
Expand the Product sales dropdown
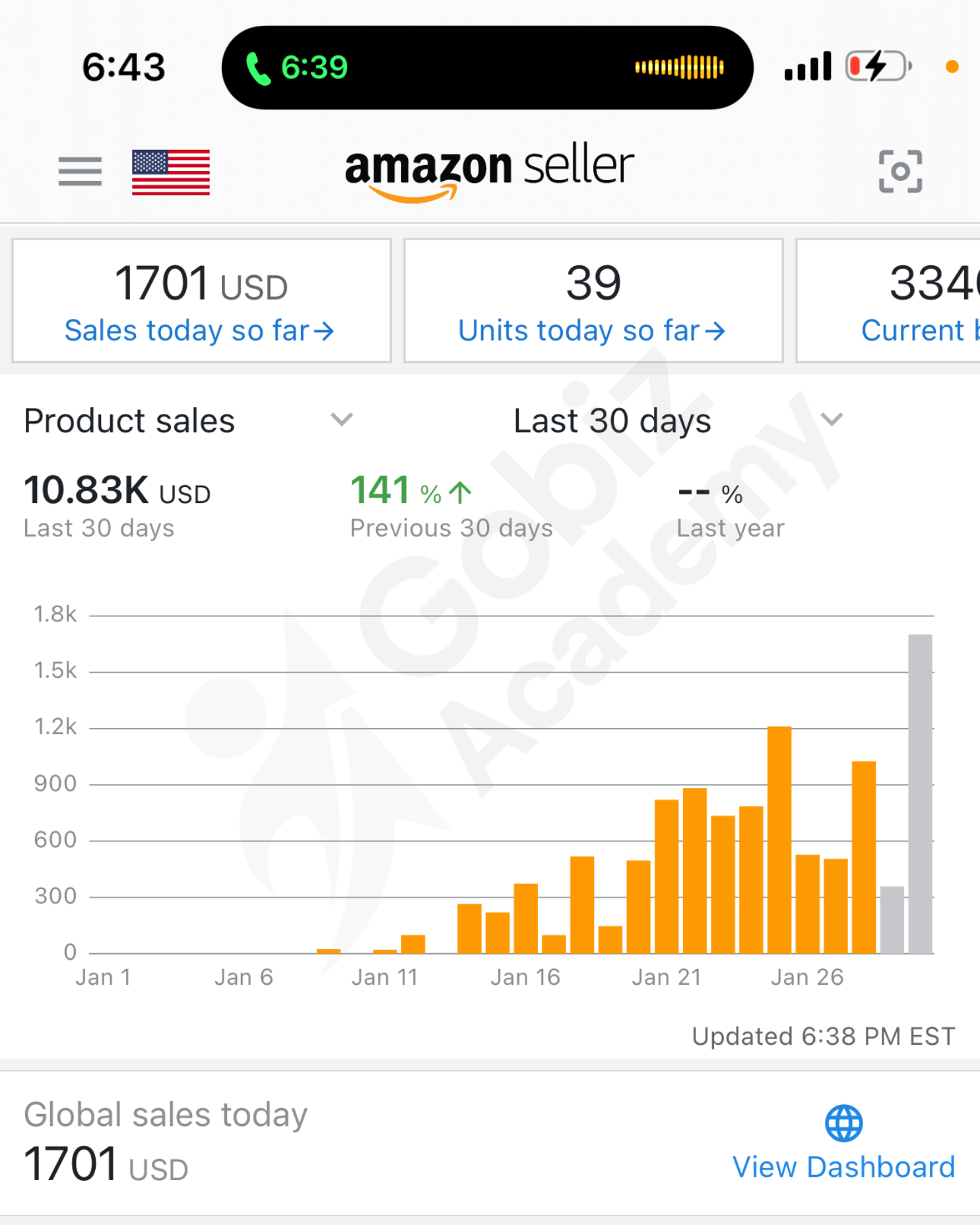341,419
